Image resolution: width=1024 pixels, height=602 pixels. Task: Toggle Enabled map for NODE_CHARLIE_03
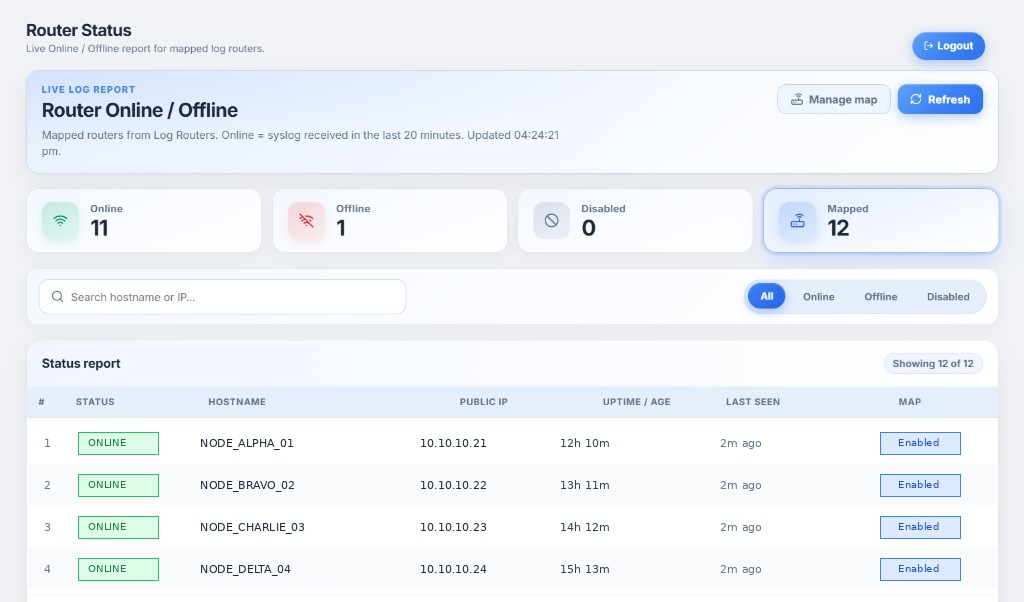(x=920, y=527)
